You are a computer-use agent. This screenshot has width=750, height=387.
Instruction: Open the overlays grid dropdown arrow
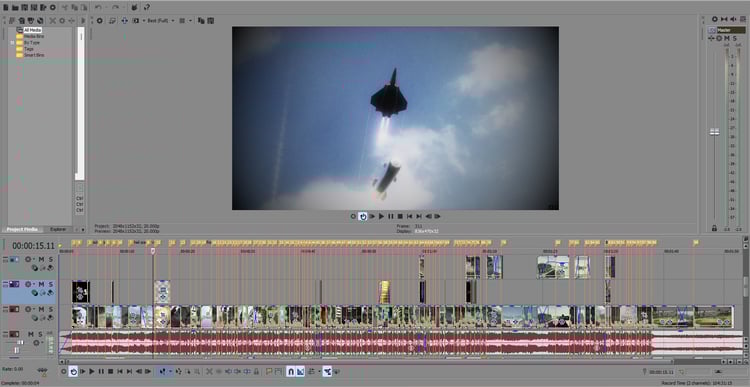(190, 21)
